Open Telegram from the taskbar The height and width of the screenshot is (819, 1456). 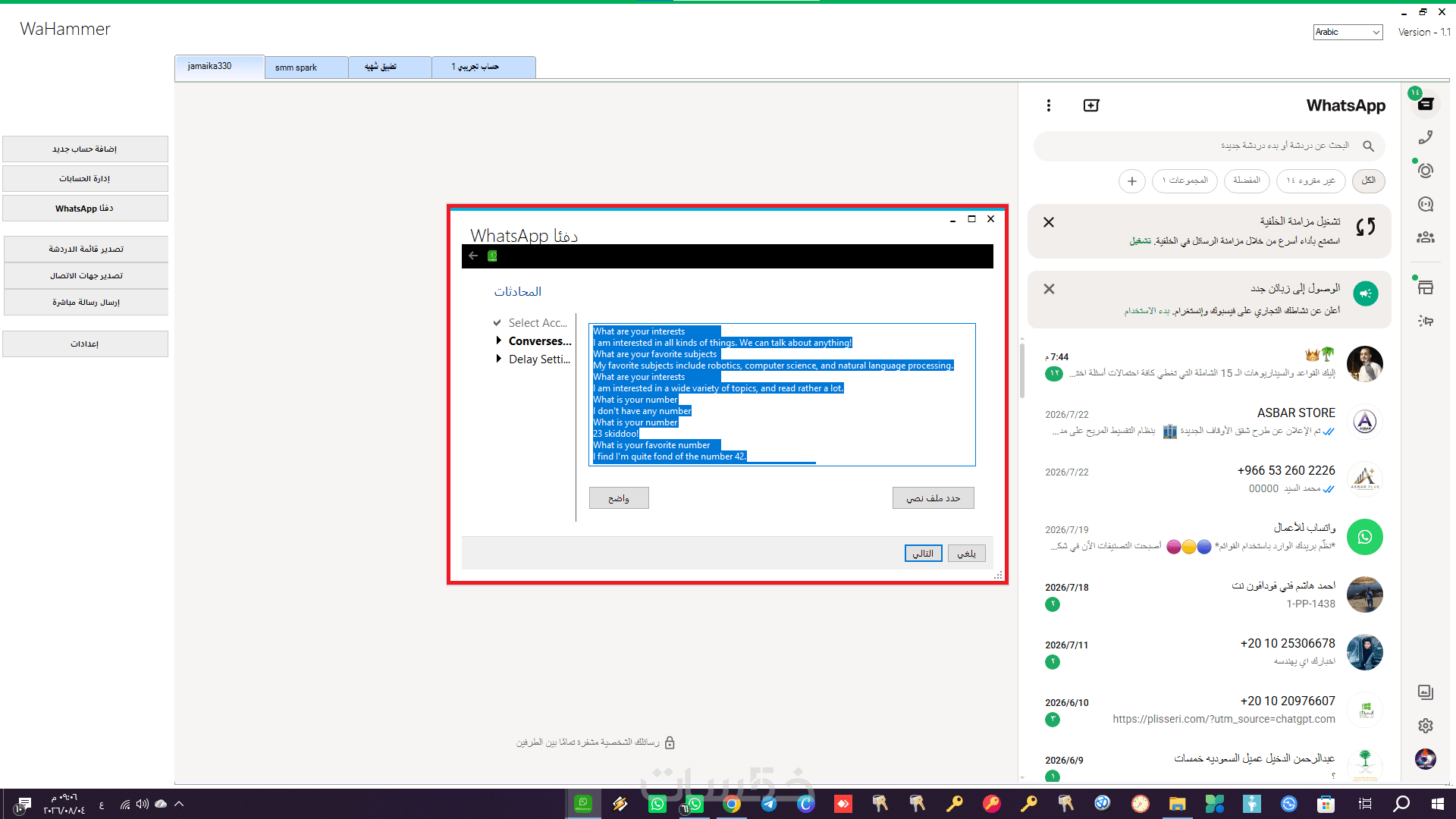tap(769, 804)
